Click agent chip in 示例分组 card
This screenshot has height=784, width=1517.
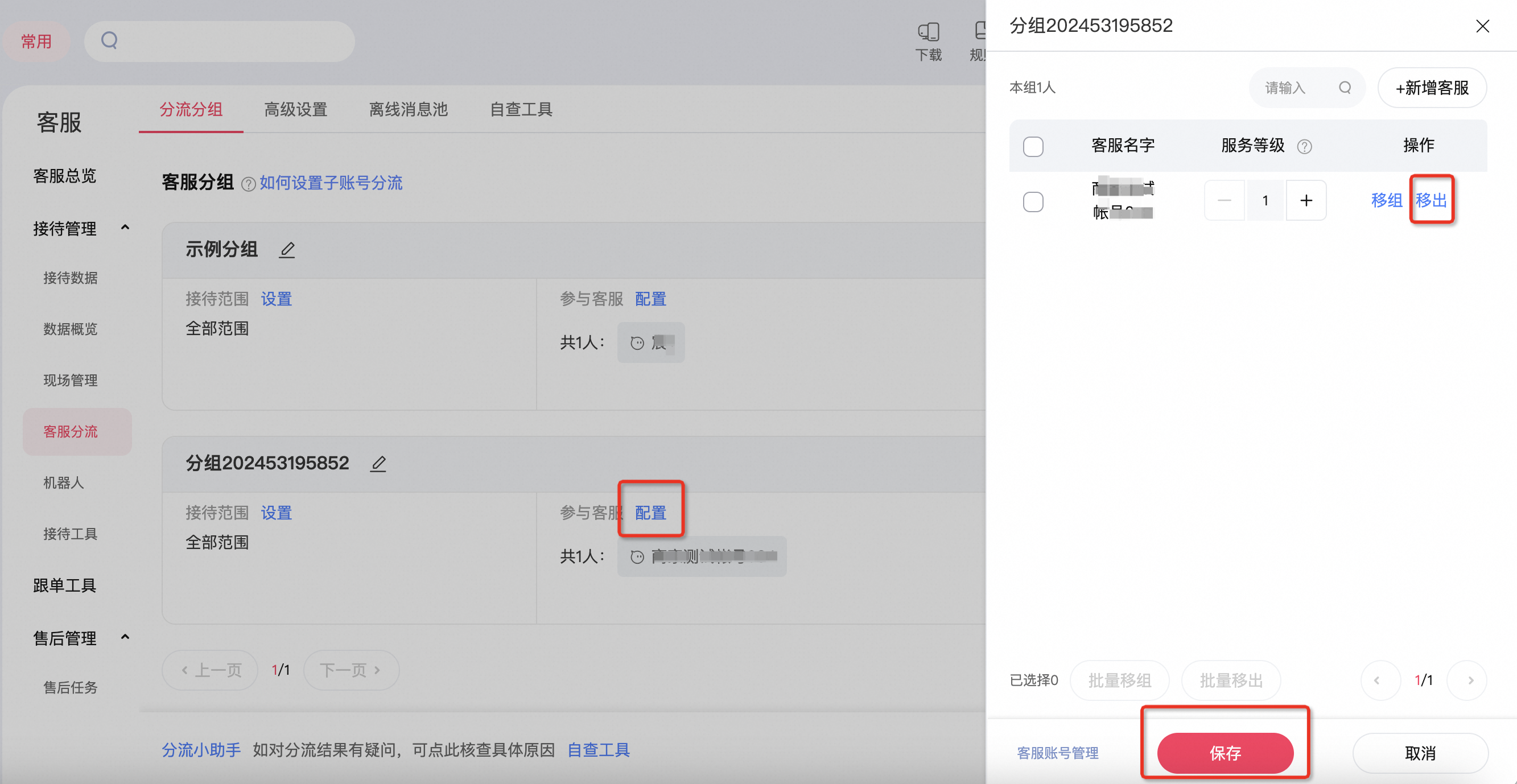coord(651,343)
